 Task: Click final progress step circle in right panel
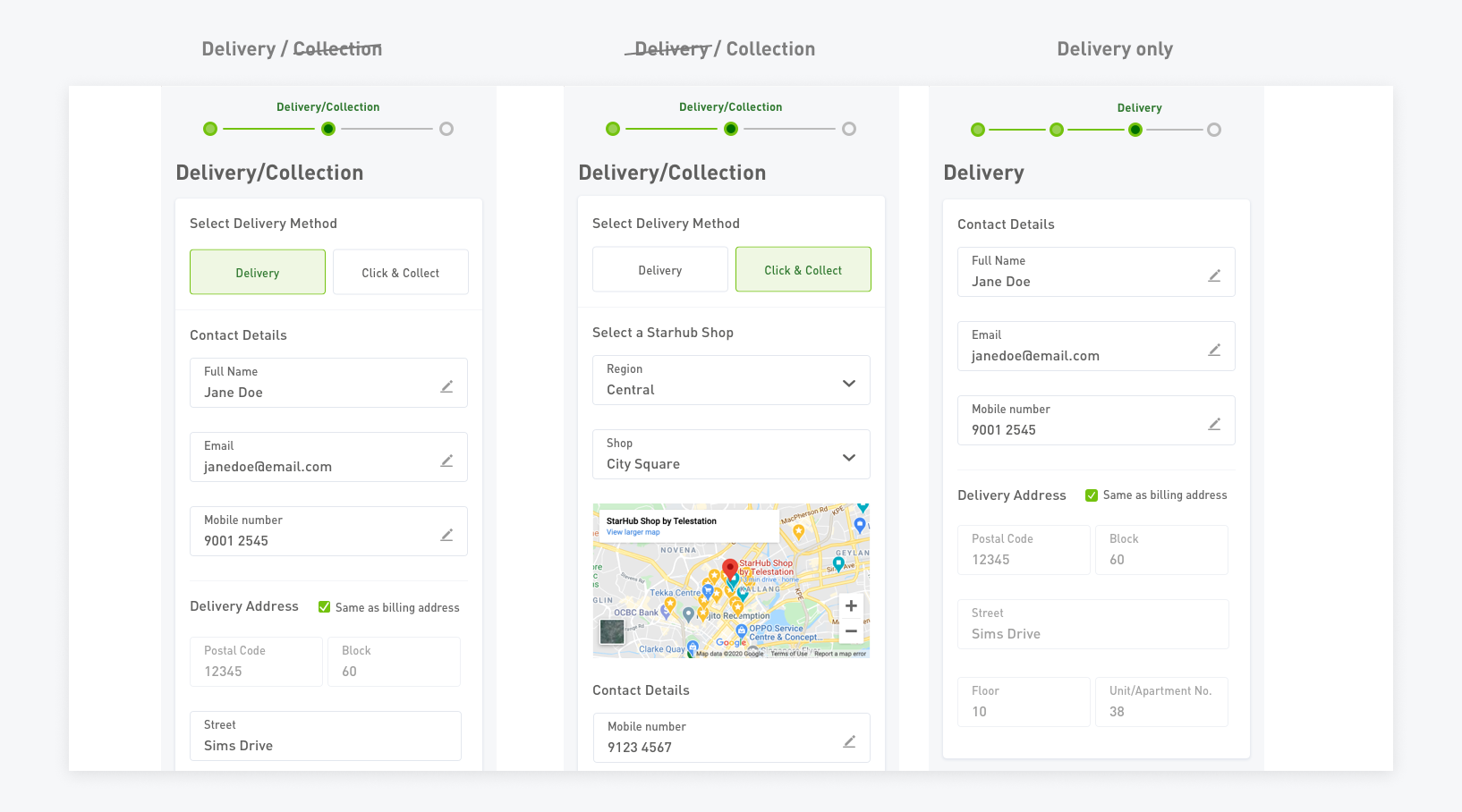(1213, 130)
